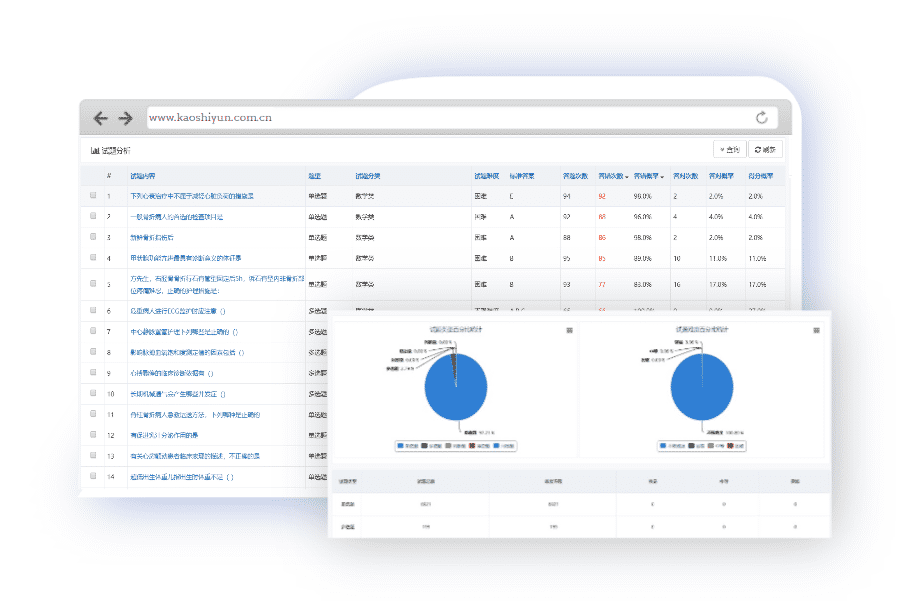
Task: Select the 89.0% cell in row 4
Action: tap(642, 258)
